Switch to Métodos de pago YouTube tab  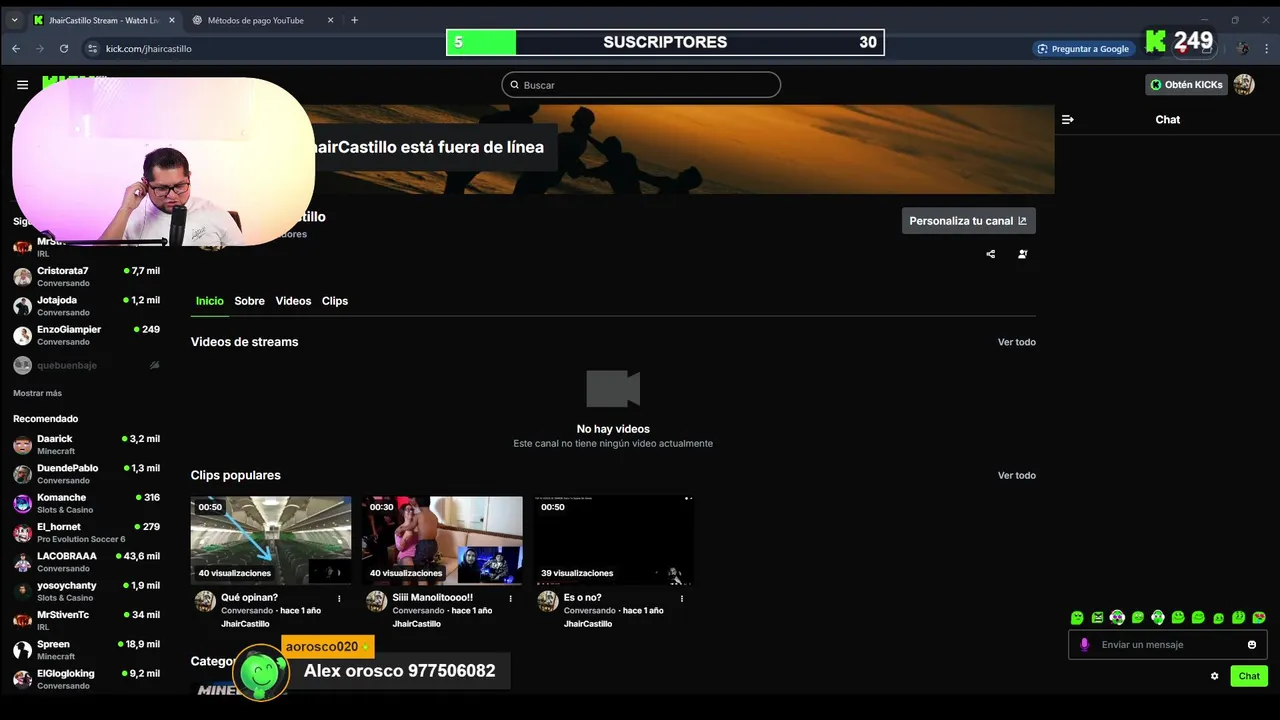coord(262,20)
